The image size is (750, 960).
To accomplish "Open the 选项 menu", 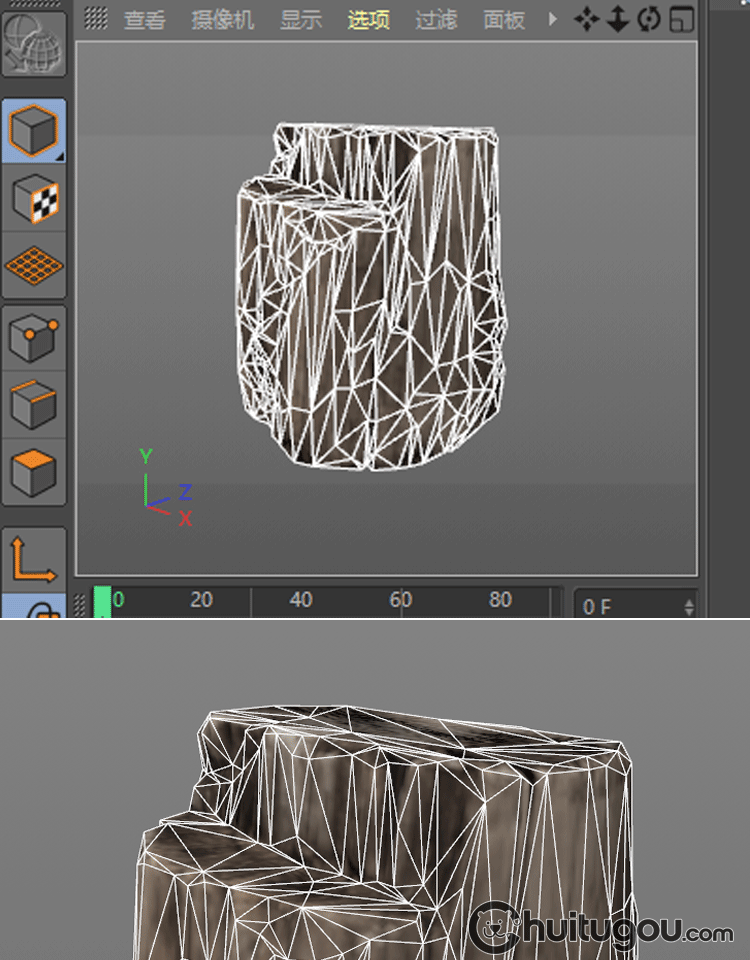I will pyautogui.click(x=369, y=20).
